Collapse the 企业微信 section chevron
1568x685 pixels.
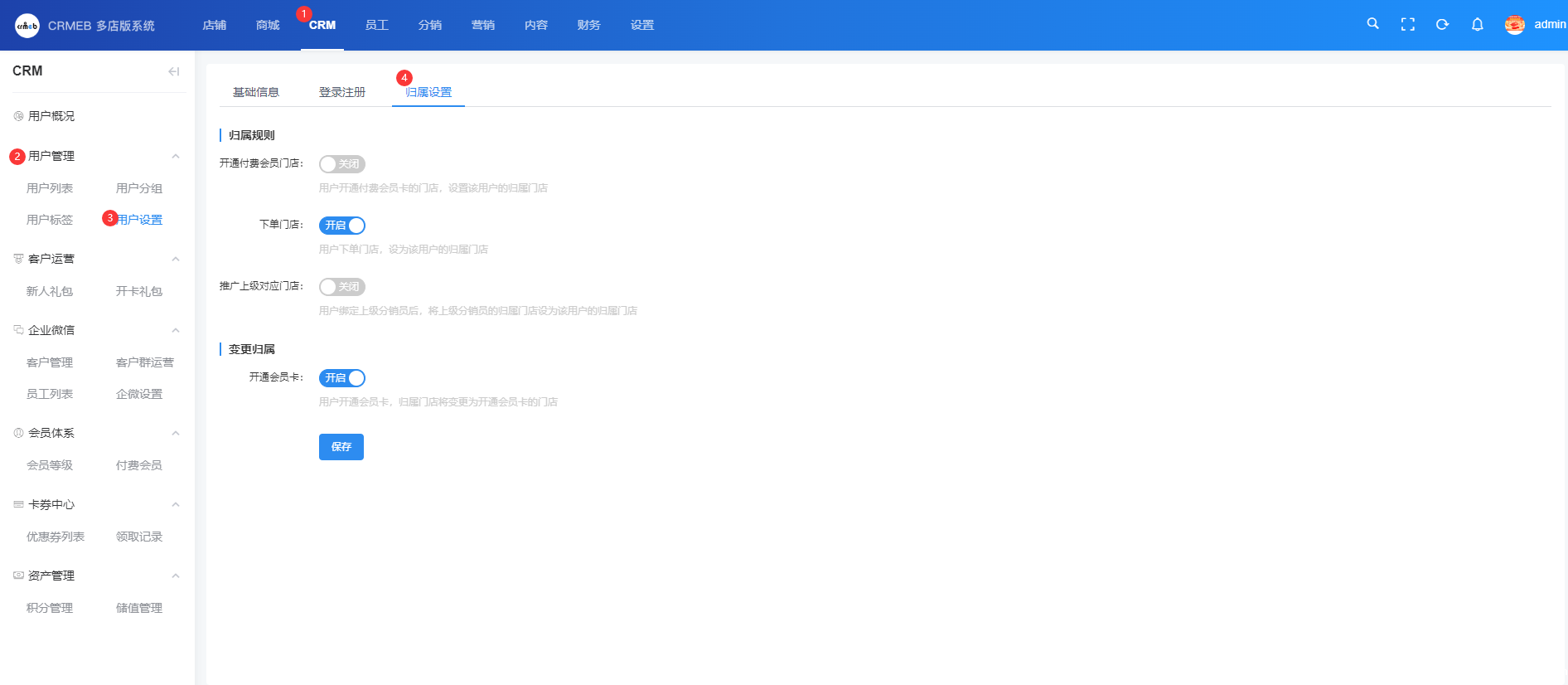tap(175, 330)
